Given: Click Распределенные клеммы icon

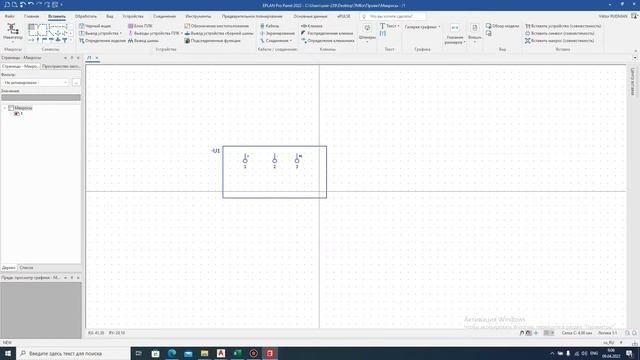Looking at the screenshot, I should click(304, 33).
